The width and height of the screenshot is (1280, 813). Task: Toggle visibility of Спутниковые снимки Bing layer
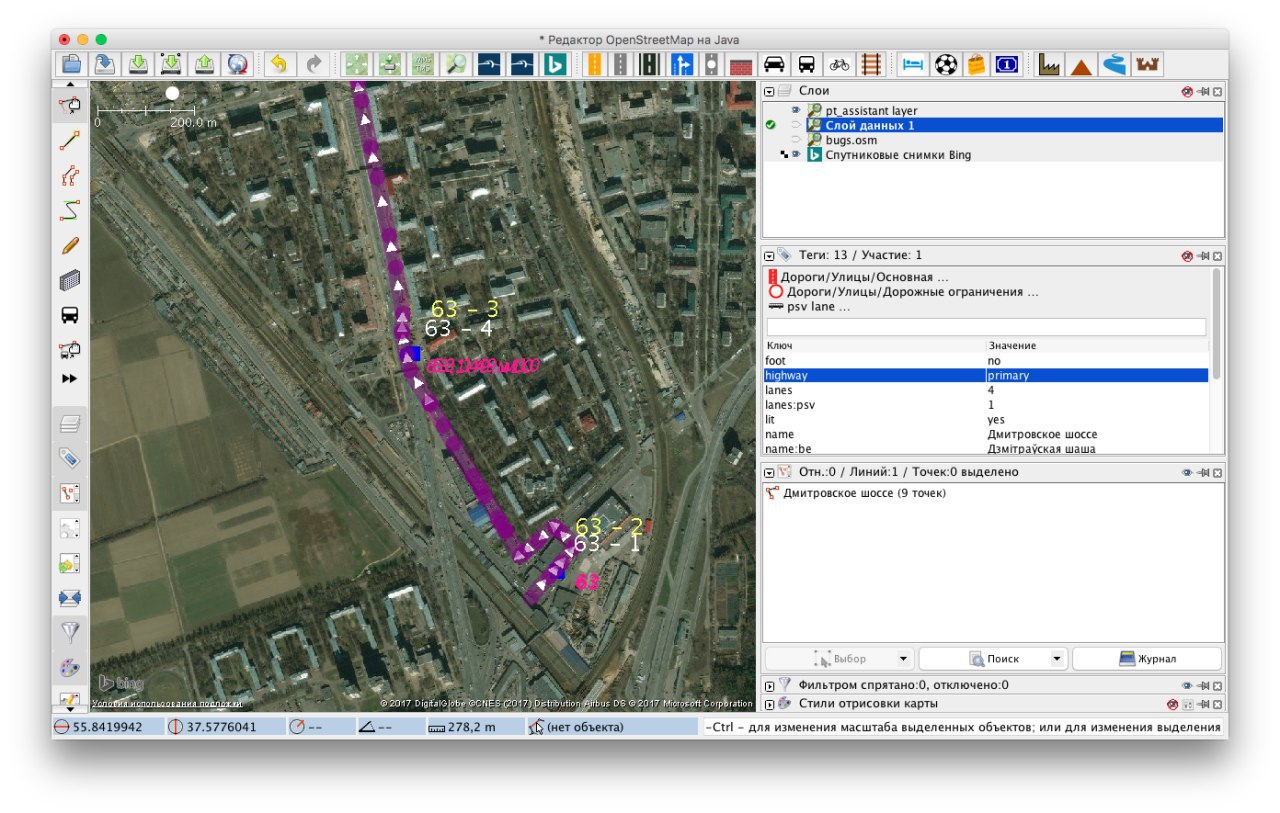tap(796, 155)
